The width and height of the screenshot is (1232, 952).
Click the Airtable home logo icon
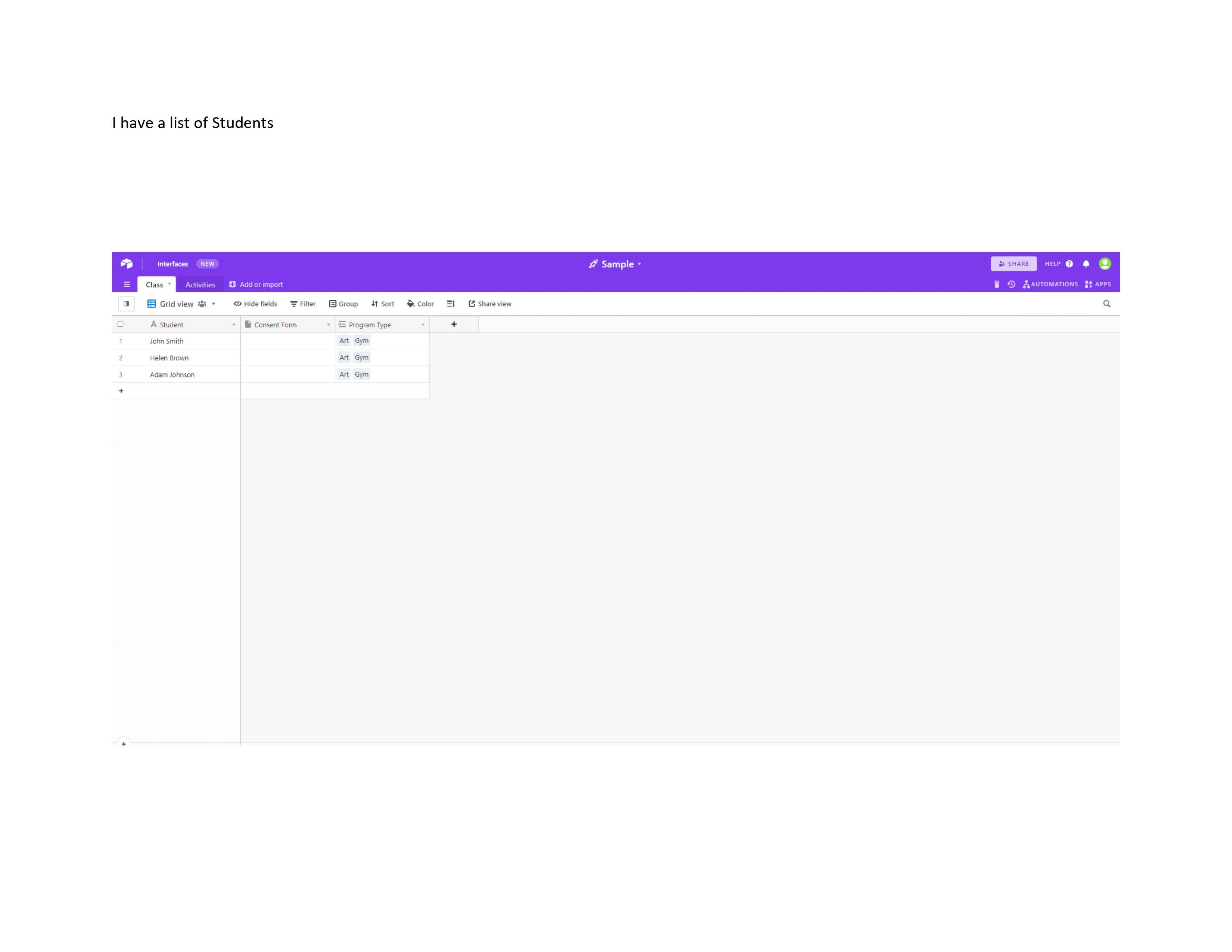(x=126, y=263)
